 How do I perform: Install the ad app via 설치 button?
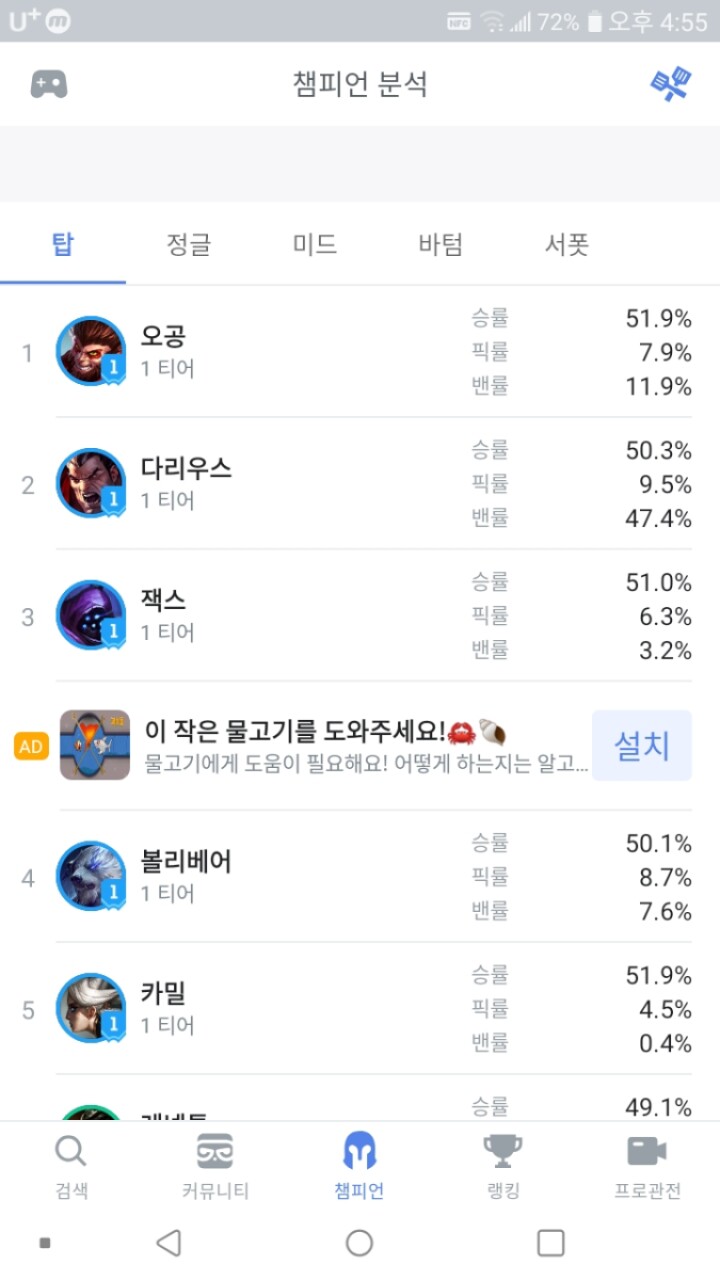coord(642,746)
